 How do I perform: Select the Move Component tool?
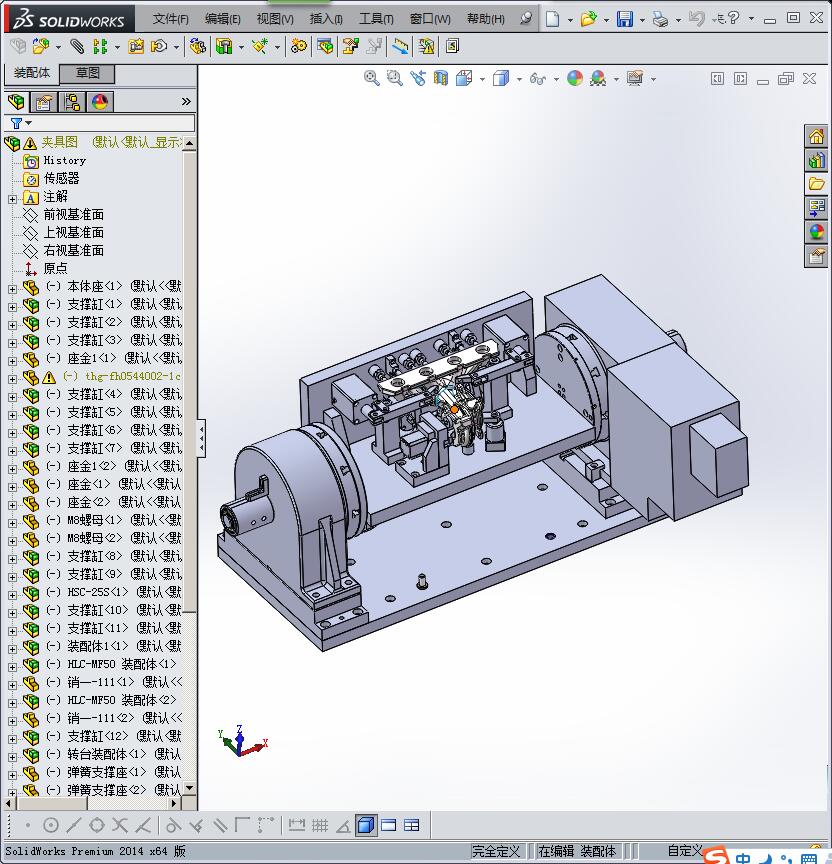(x=159, y=46)
